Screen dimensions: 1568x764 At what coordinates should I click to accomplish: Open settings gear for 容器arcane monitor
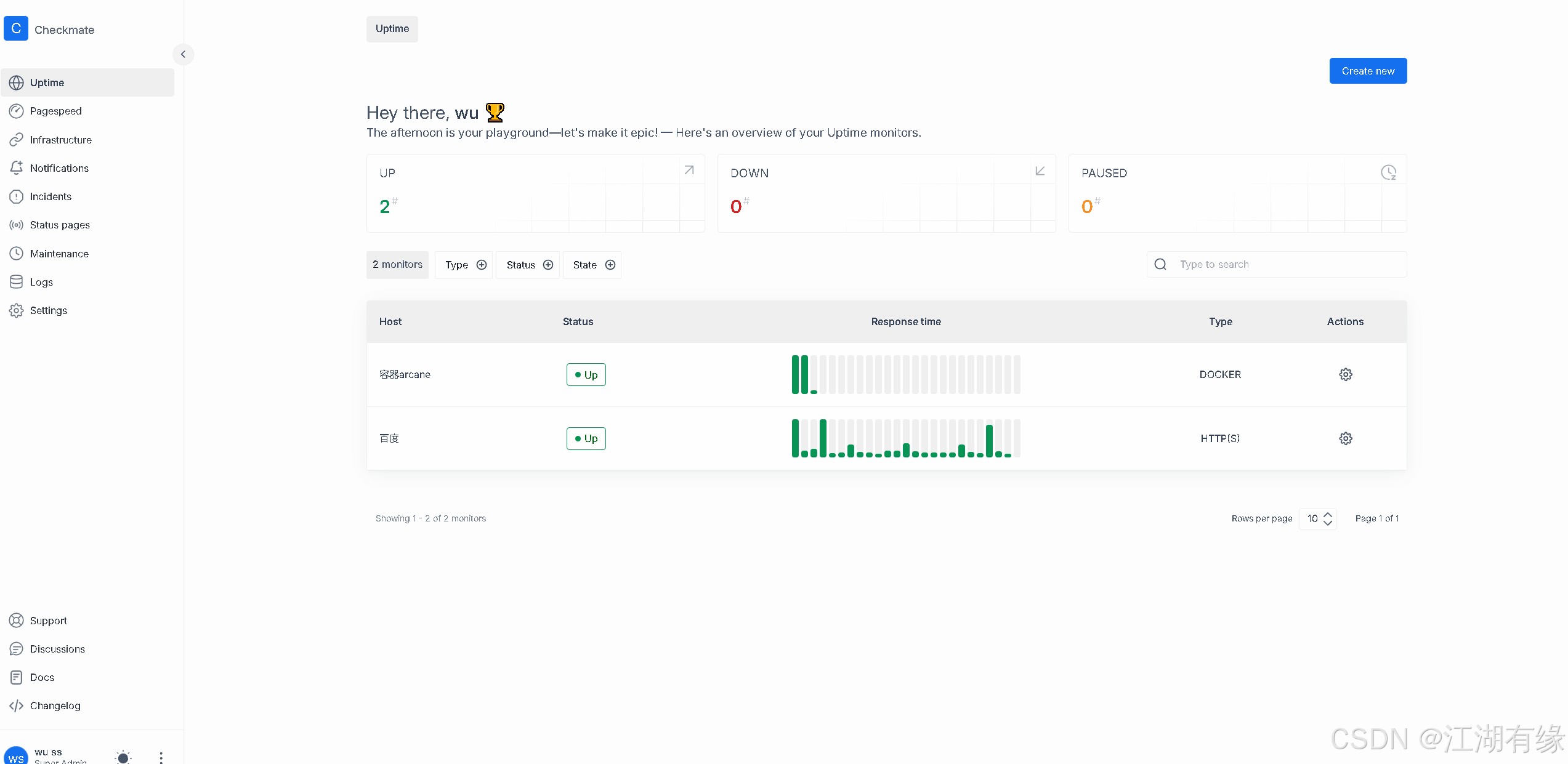[x=1345, y=374]
